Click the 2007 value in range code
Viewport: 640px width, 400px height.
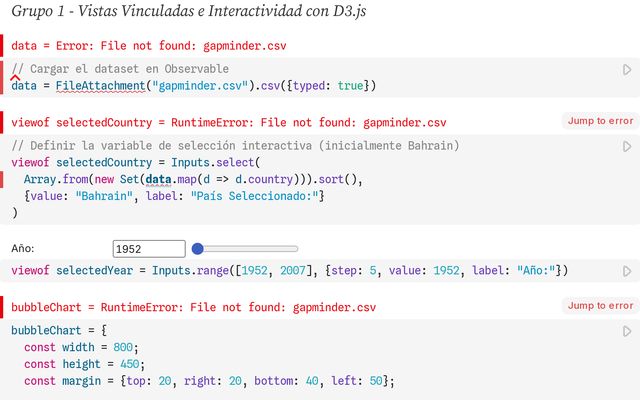coord(293,271)
